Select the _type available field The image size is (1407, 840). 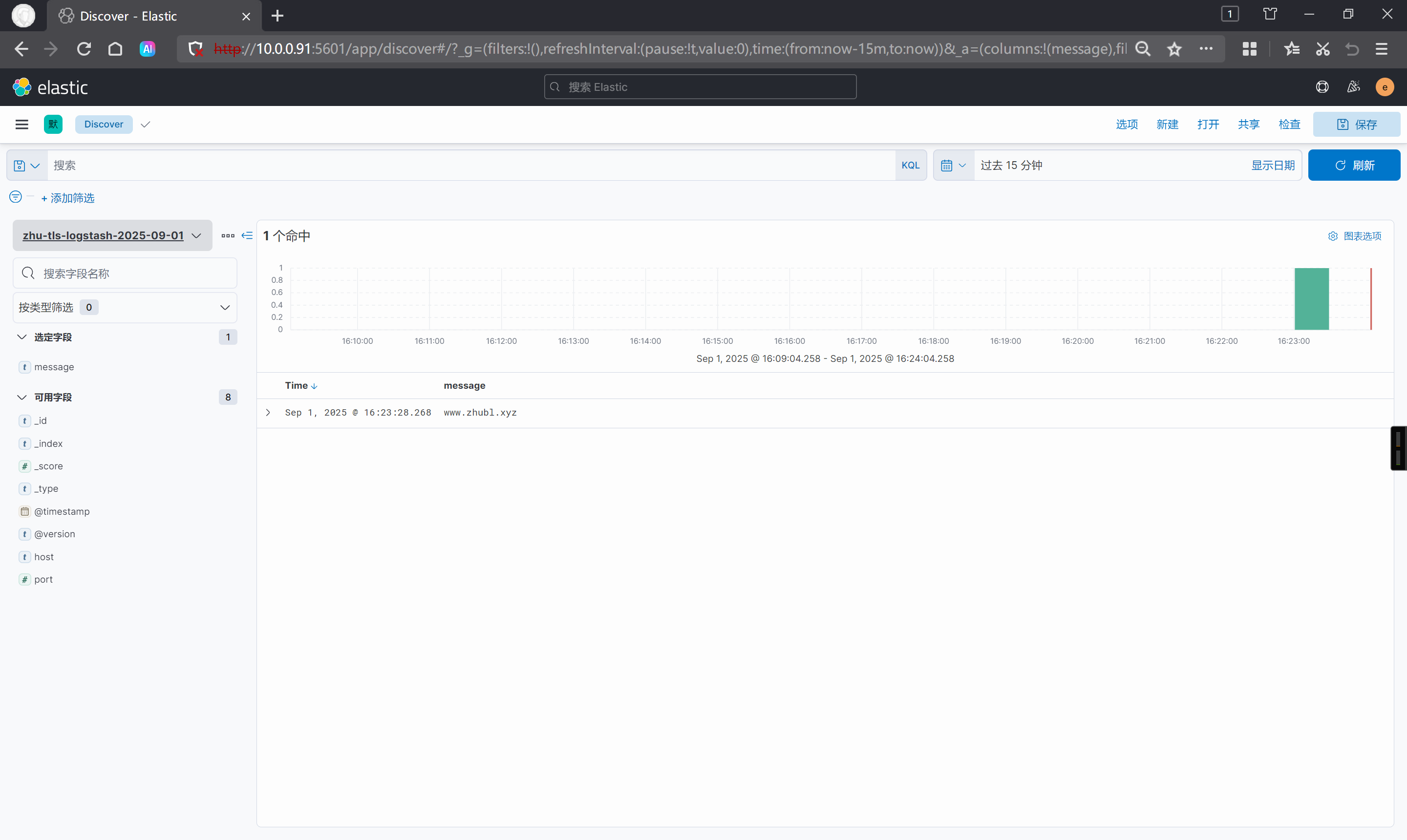click(x=46, y=489)
